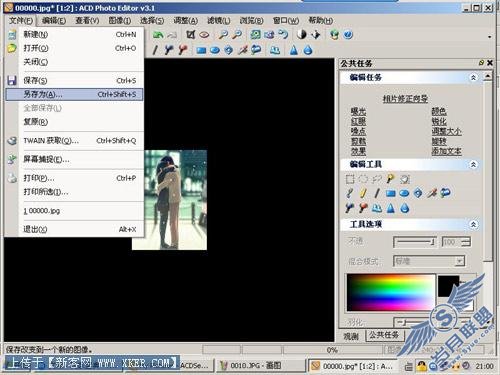This screenshot has width=500, height=375.
Task: Open the 帮助(H) menu
Action: point(320,21)
